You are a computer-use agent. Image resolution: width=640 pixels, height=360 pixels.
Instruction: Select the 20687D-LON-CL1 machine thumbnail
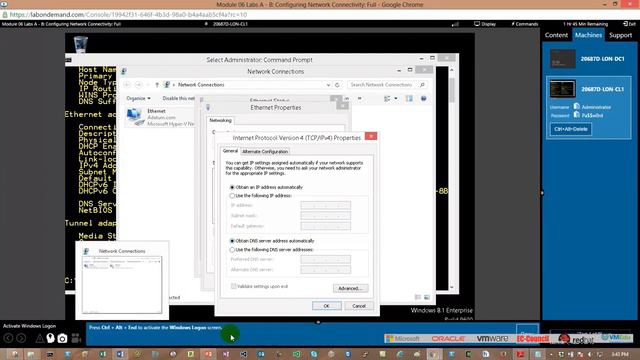pyautogui.click(x=562, y=89)
